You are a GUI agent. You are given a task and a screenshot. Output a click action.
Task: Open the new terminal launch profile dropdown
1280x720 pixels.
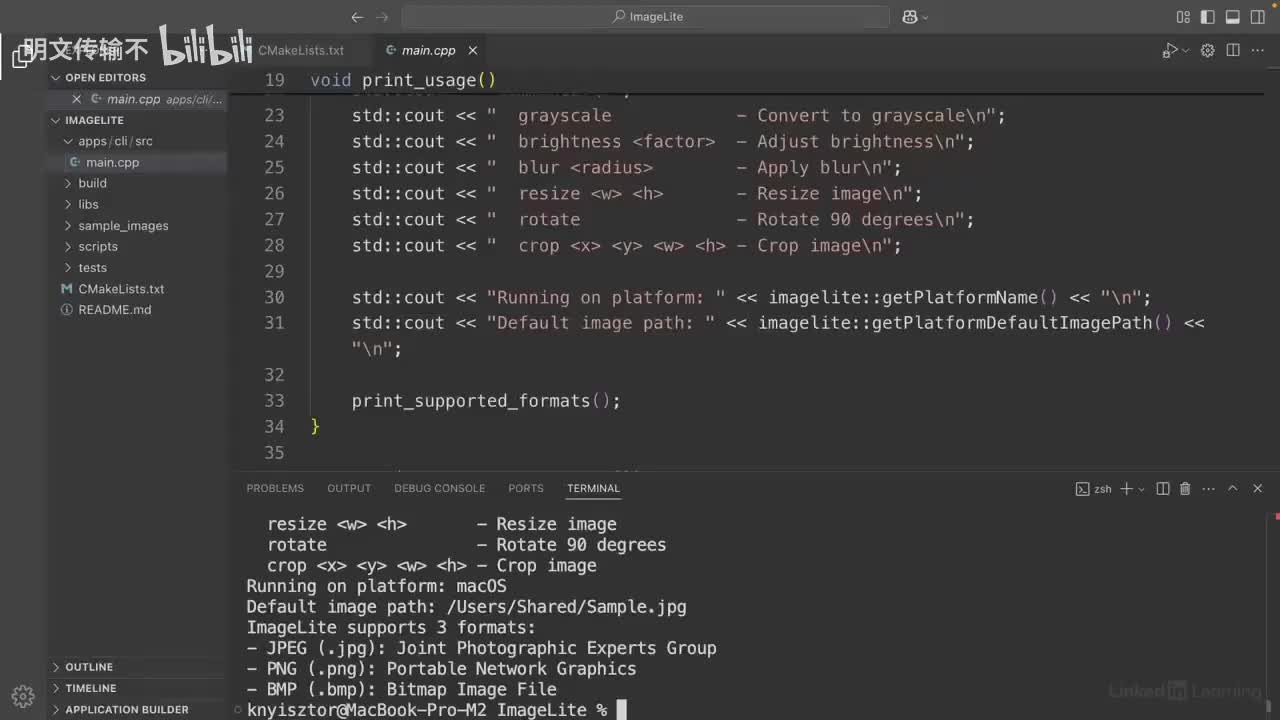coord(1142,489)
